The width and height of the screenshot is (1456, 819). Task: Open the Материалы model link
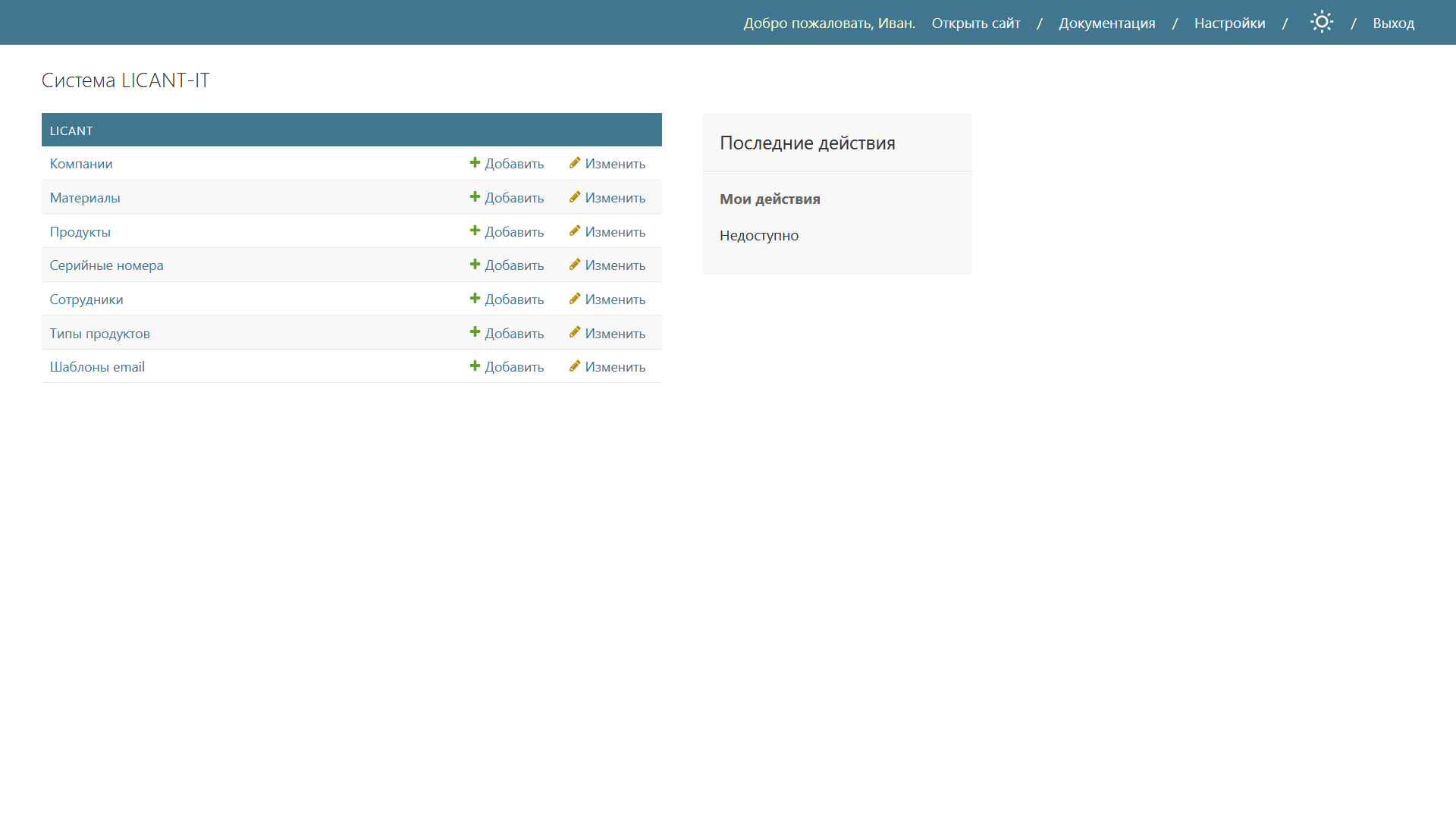tap(85, 198)
